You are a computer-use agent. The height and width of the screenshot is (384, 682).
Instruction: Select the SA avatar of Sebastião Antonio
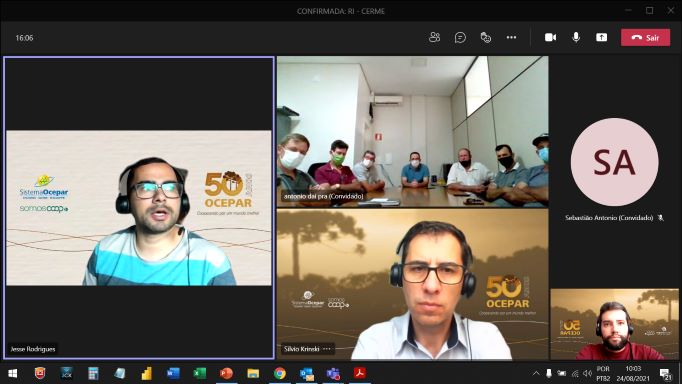(x=614, y=162)
